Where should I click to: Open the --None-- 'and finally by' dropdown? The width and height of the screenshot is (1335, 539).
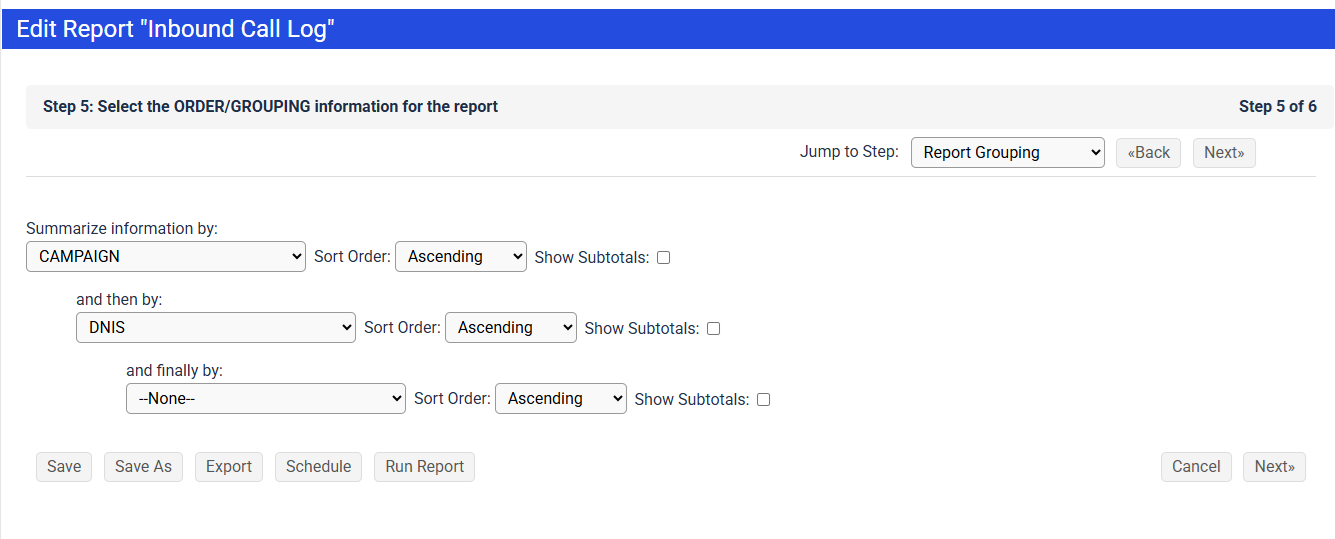[266, 399]
